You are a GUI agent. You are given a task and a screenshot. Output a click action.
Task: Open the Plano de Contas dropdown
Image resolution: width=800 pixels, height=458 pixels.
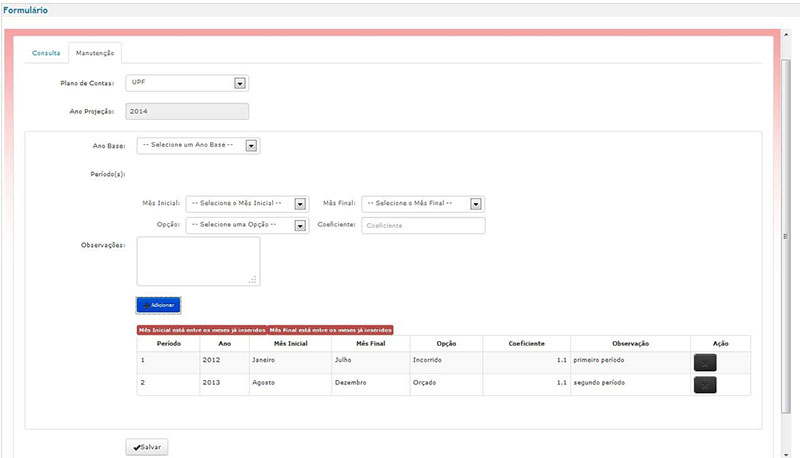[x=187, y=83]
